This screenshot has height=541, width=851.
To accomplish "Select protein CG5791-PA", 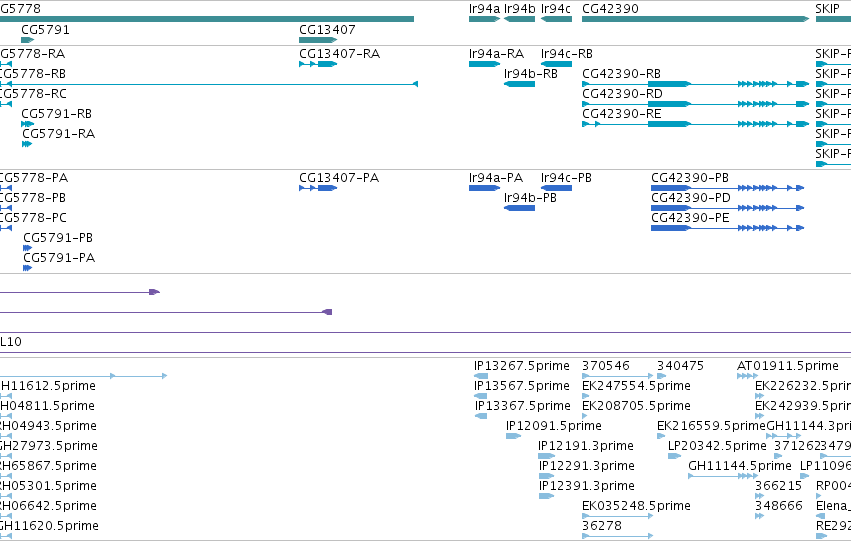I will click(59, 258).
